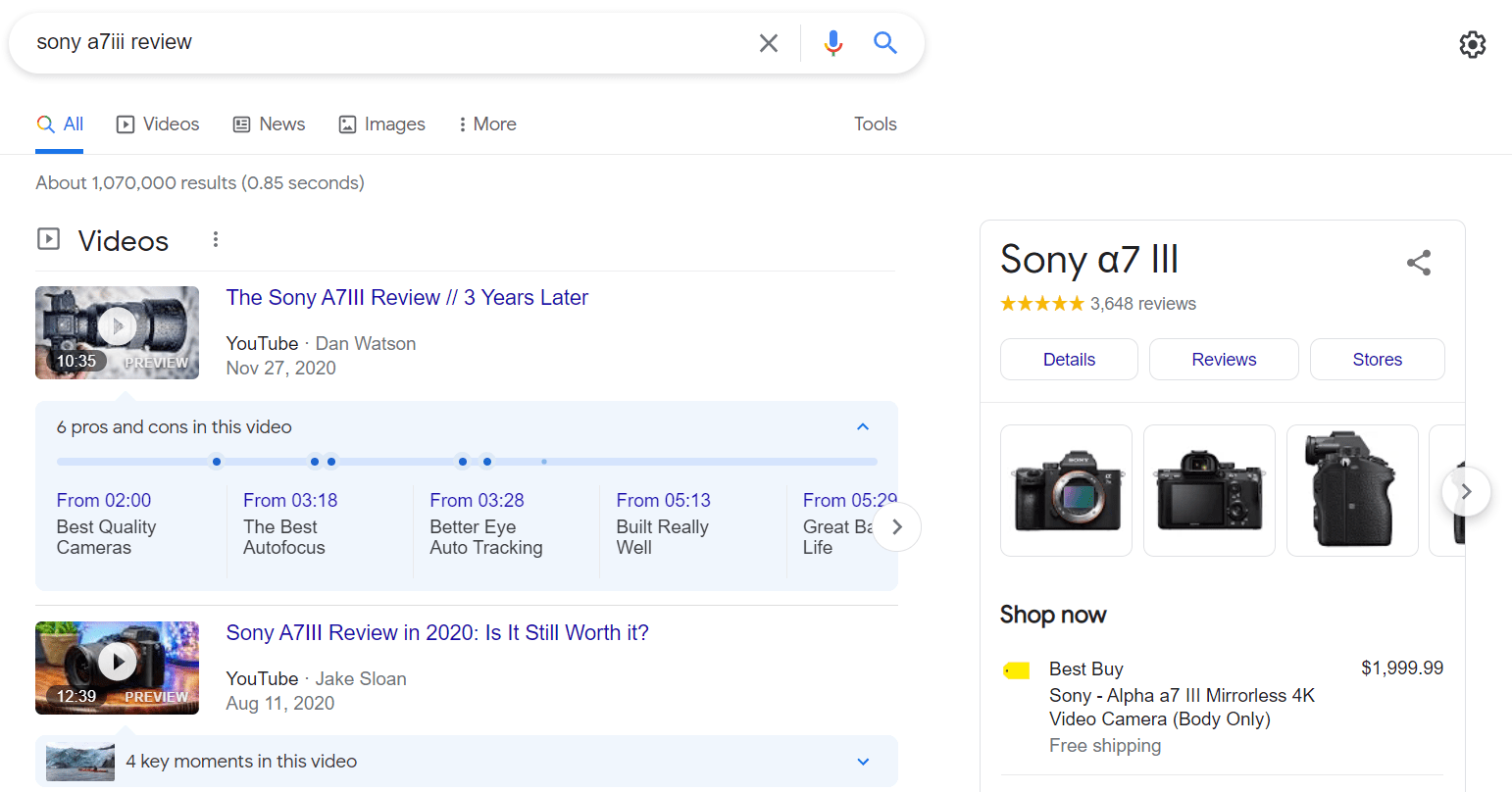This screenshot has width=1512, height=792.
Task: Open the Videos section three-dot menu
Action: (216, 239)
